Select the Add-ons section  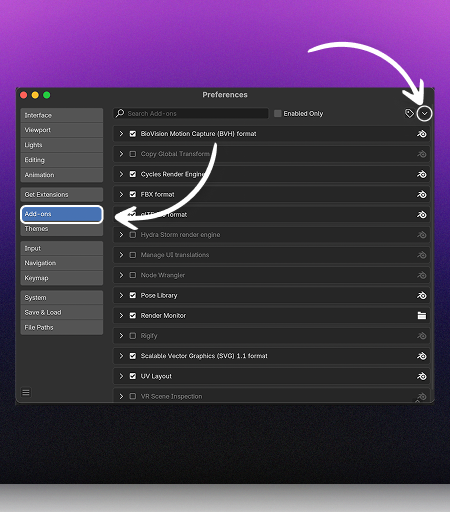point(62,214)
